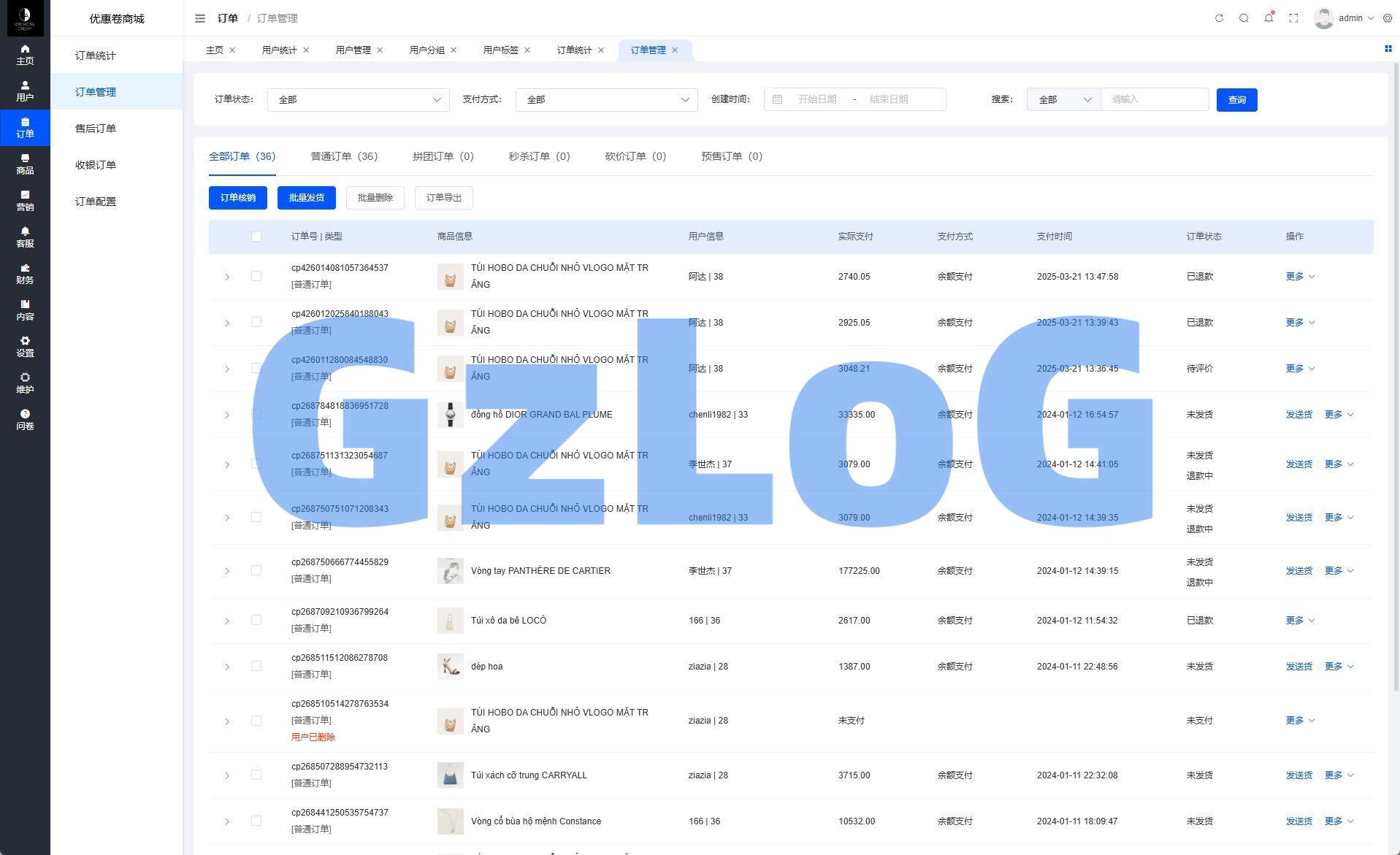Collapse sidebar using the hamburger menu icon
This screenshot has height=855, width=1400.
200,18
